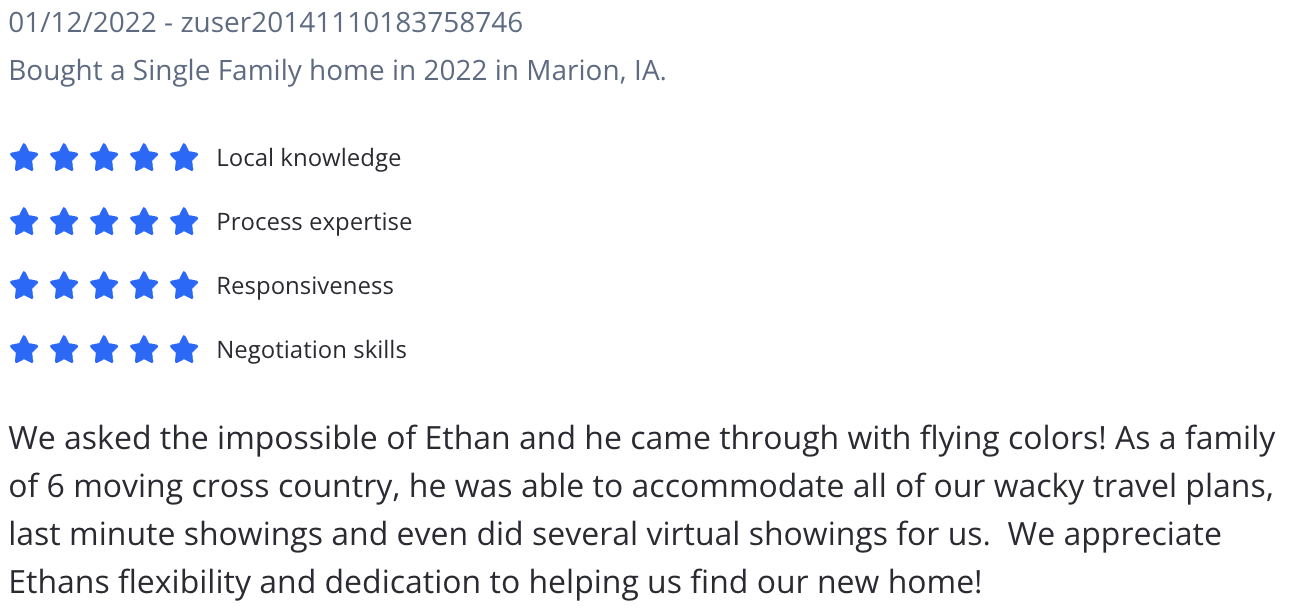Click the fourth star beside Negotiation skills
The image size is (1308, 610).
tap(144, 350)
